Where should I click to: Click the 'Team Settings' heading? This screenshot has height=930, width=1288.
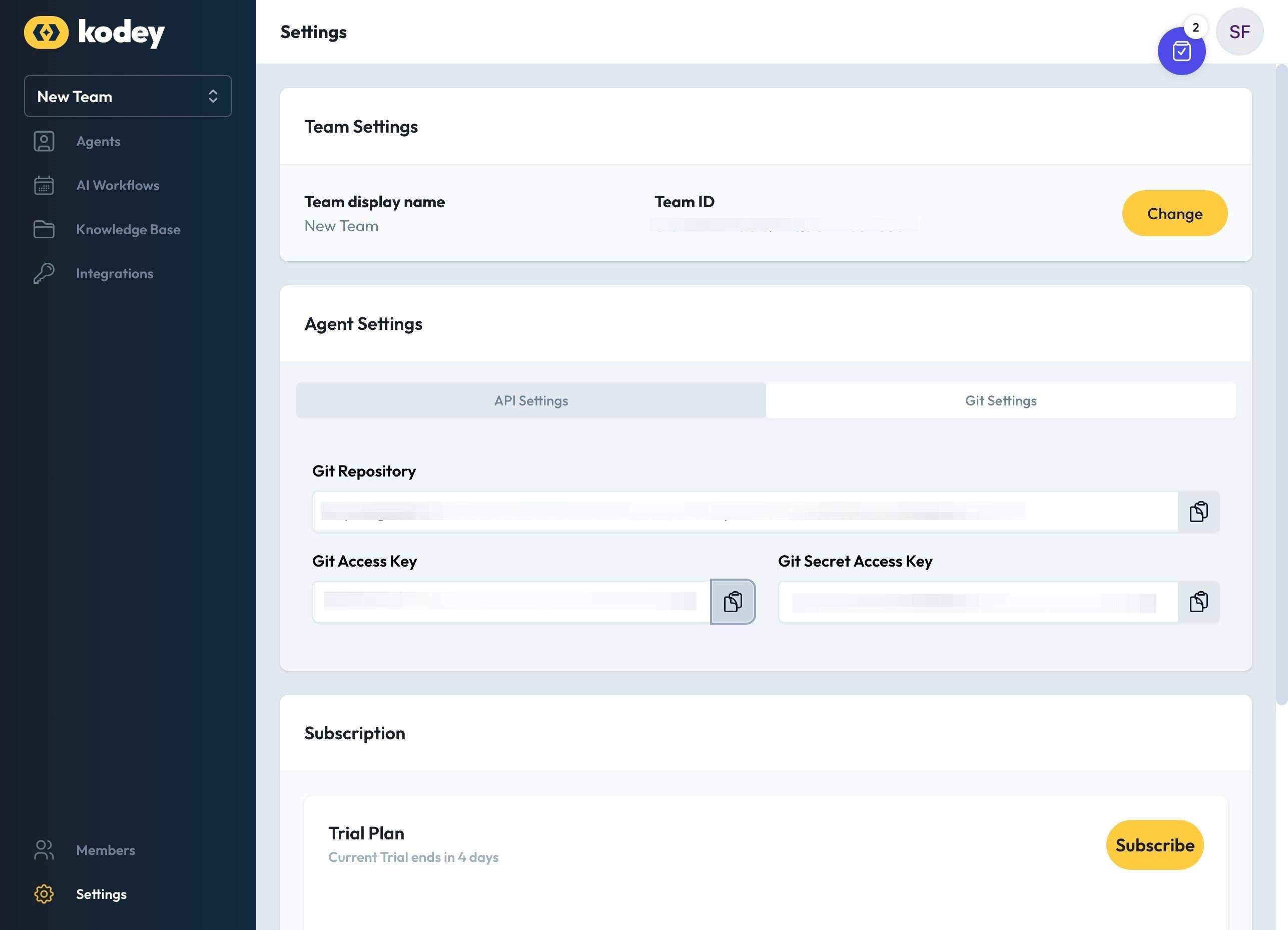361,127
